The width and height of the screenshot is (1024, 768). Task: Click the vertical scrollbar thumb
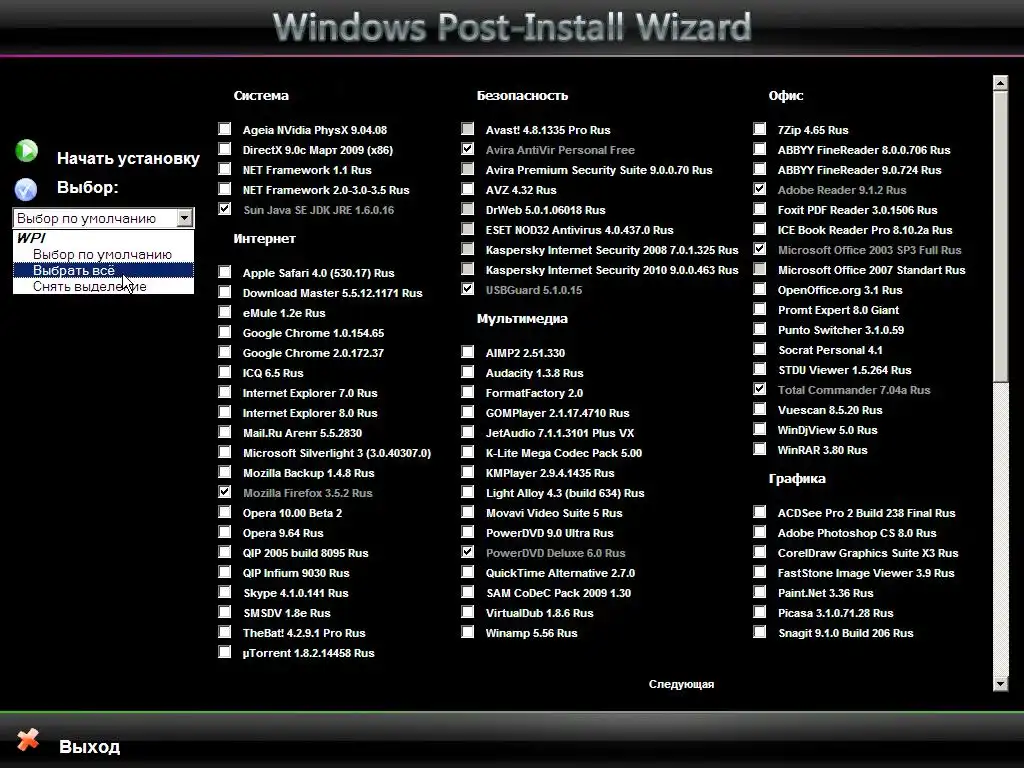1000,235
